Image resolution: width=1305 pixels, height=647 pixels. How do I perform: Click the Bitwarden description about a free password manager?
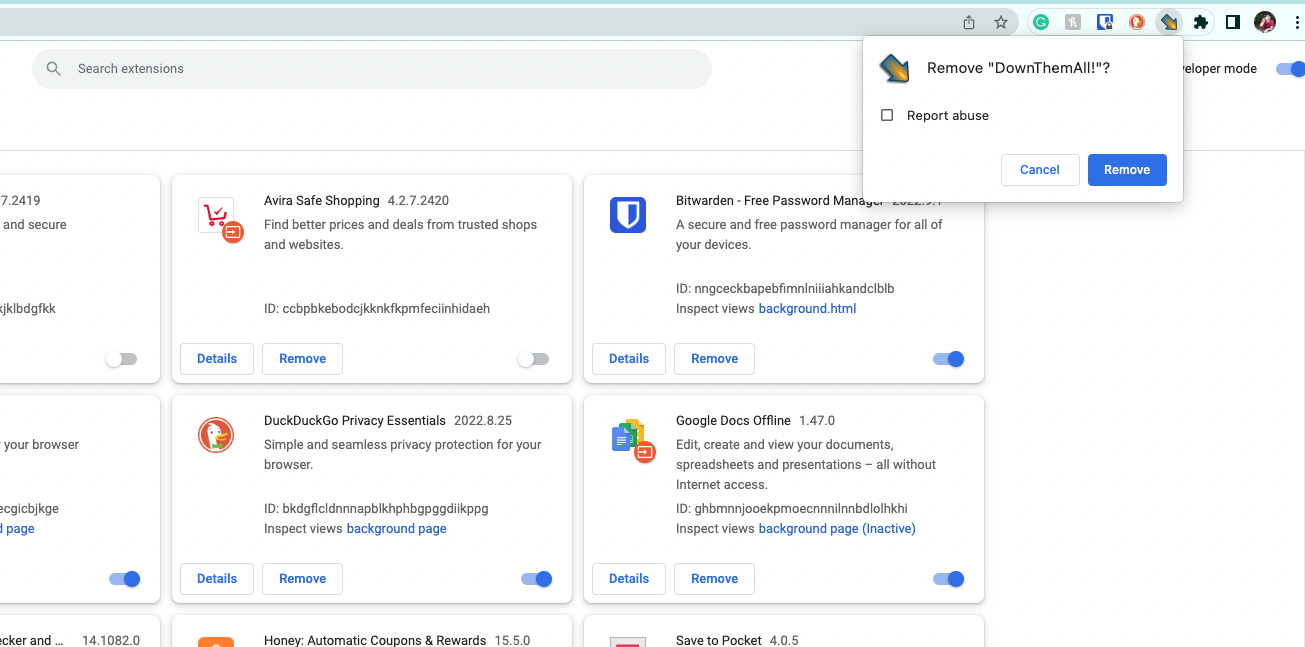point(809,235)
